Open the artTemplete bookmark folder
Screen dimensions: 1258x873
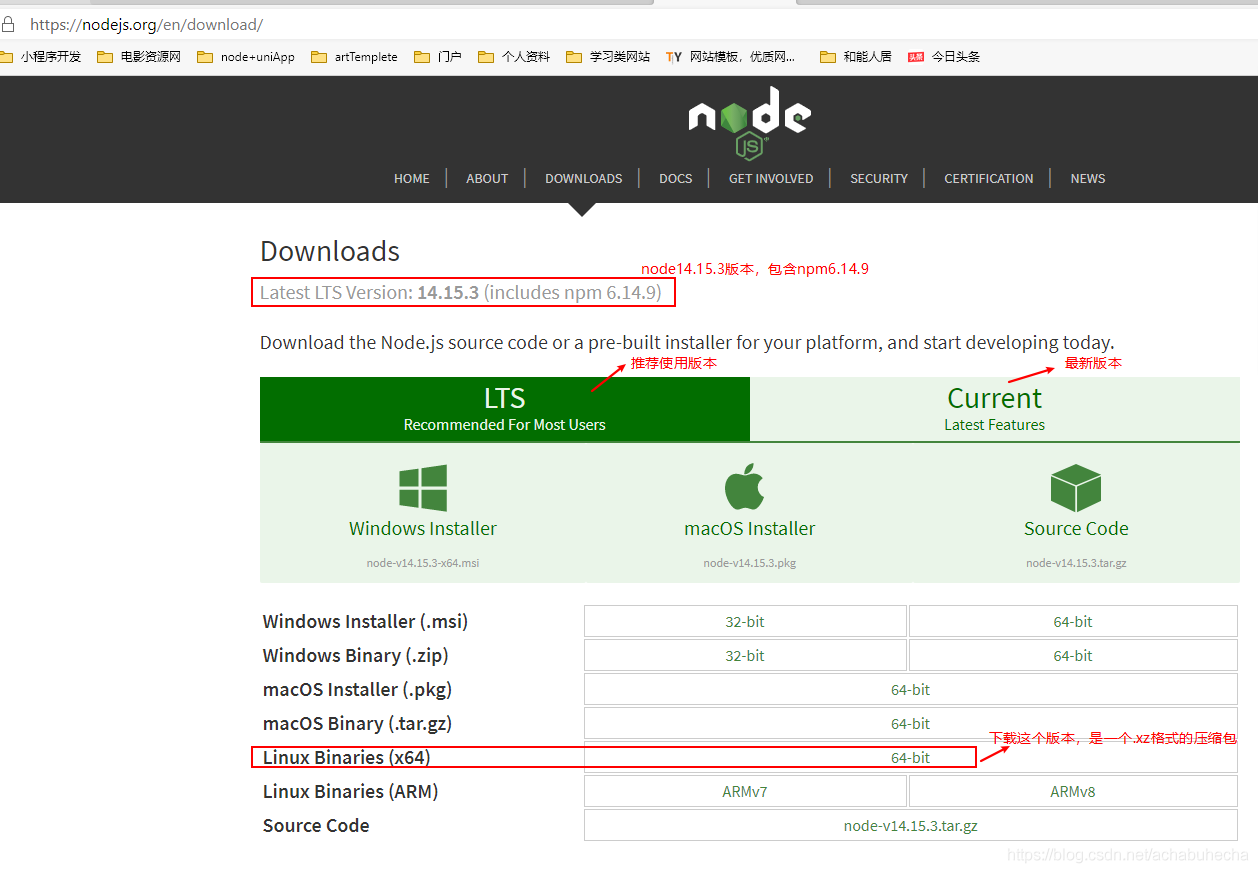click(354, 57)
